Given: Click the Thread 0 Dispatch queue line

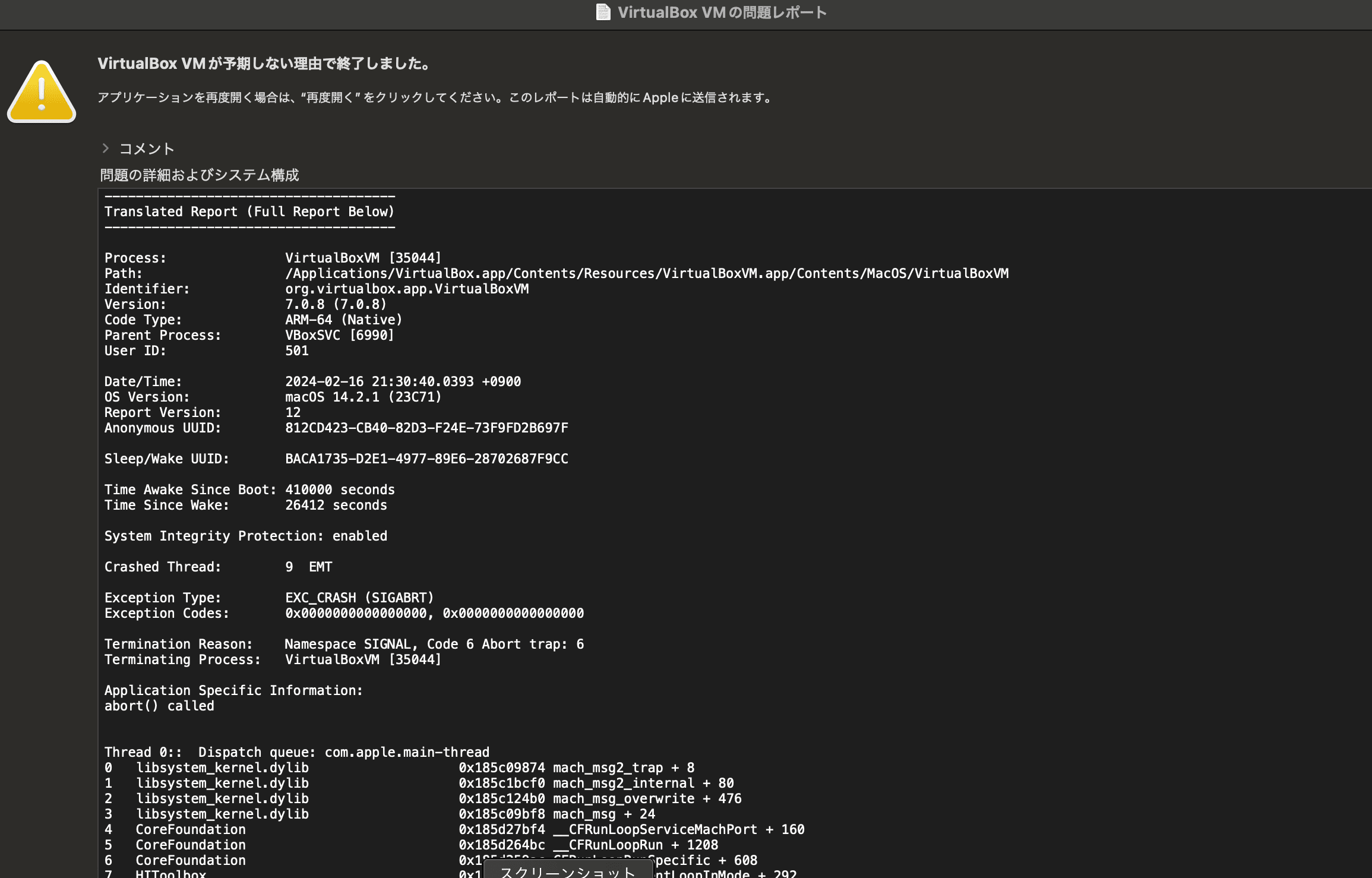Looking at the screenshot, I should tap(297, 752).
